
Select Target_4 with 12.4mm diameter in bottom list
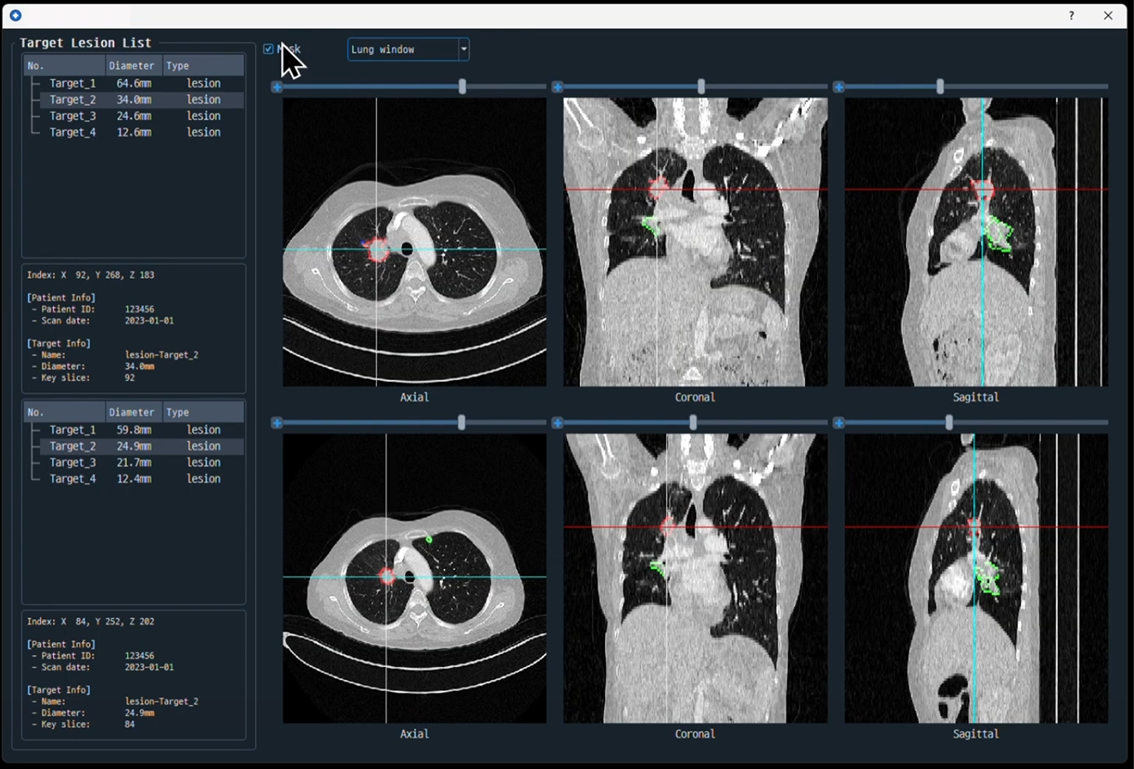pyautogui.click(x=73, y=479)
